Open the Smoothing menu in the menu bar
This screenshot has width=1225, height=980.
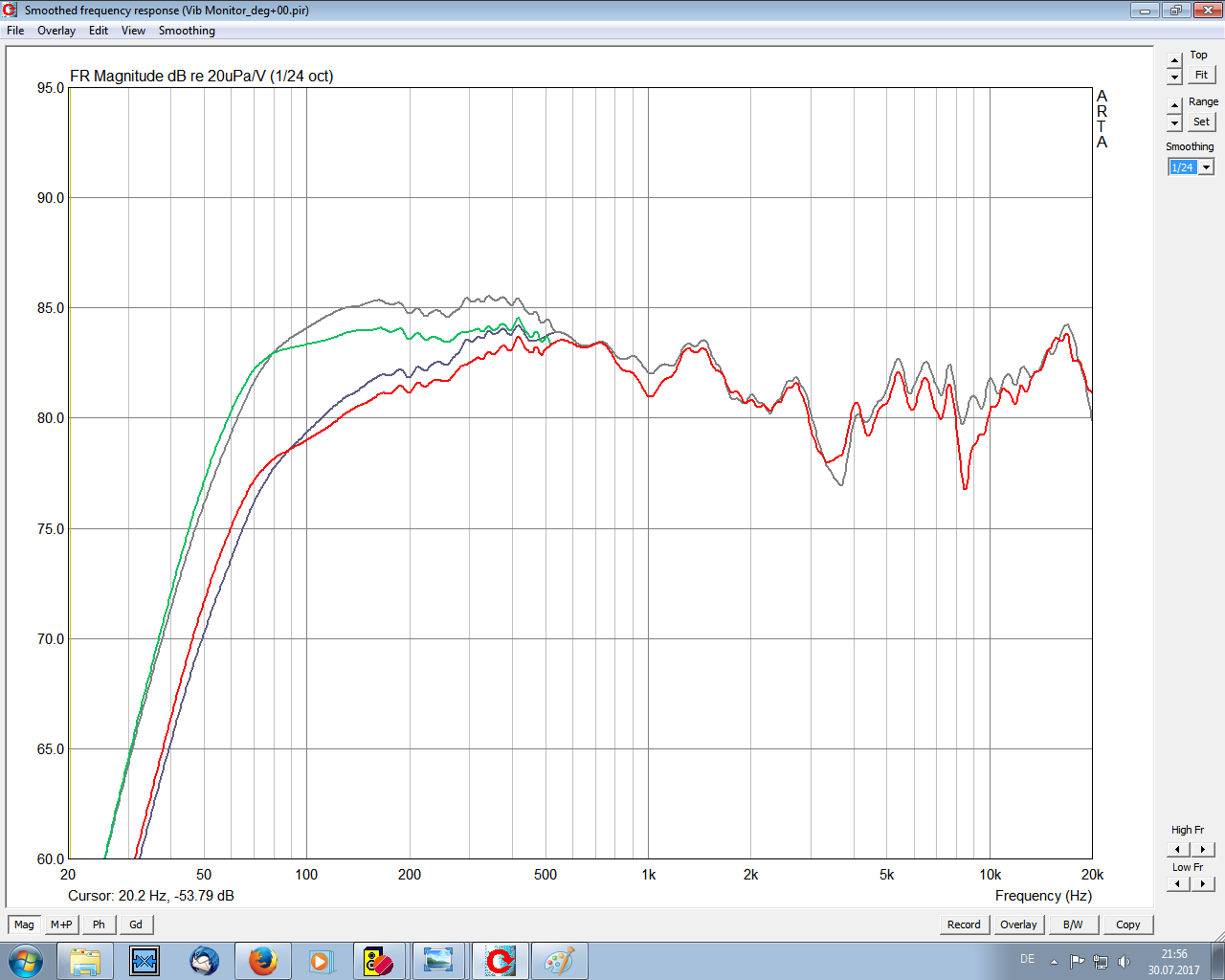point(187,31)
